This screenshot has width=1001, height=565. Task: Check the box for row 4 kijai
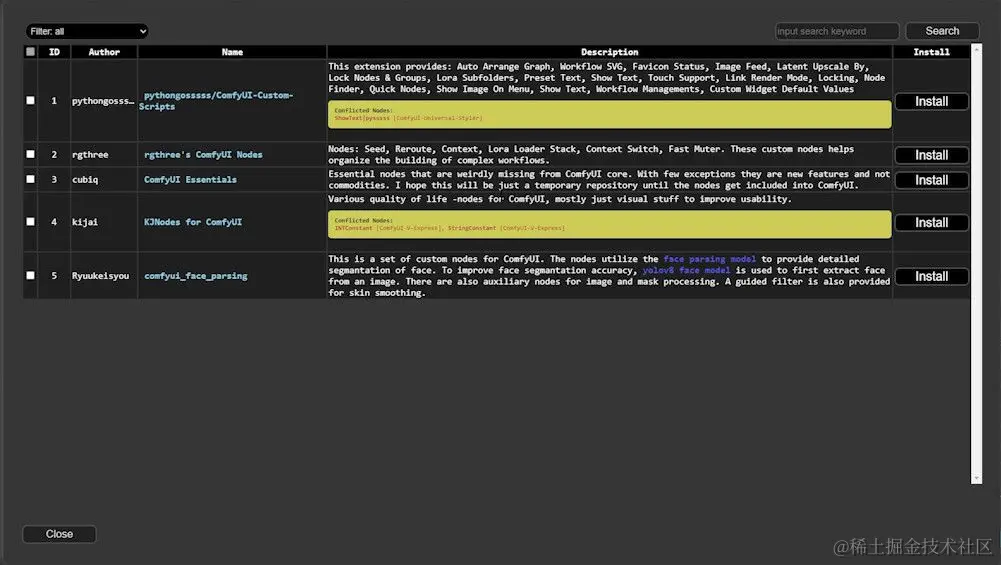tap(30, 222)
